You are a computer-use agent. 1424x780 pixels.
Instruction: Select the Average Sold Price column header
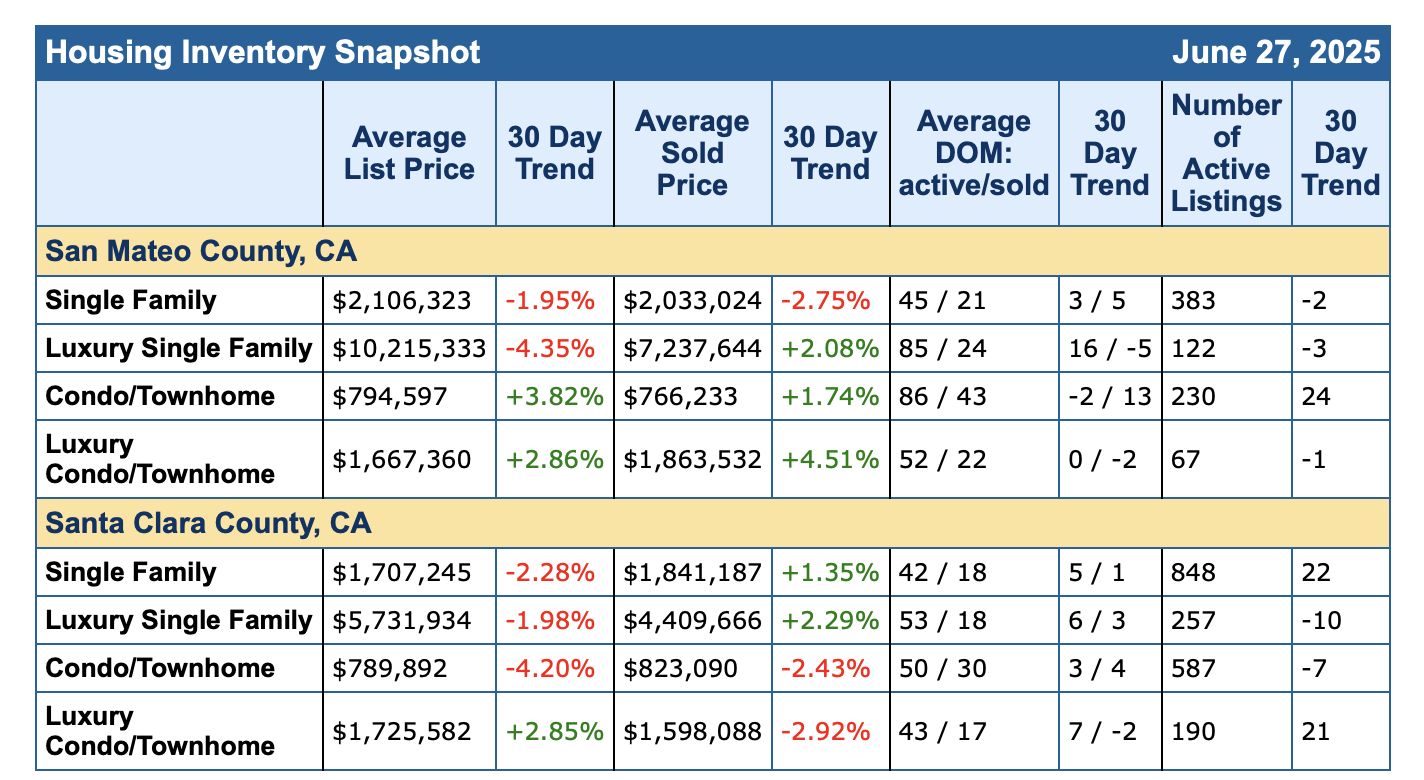(692, 153)
